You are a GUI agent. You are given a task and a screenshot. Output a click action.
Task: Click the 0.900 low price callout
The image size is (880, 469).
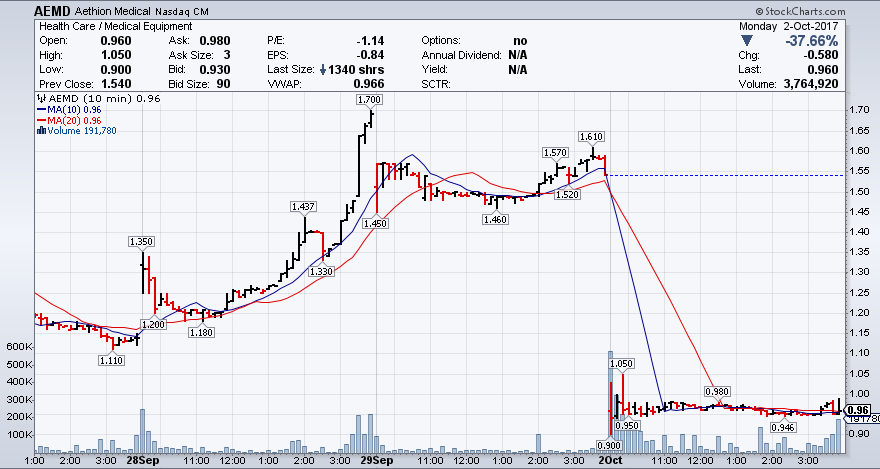click(x=607, y=444)
